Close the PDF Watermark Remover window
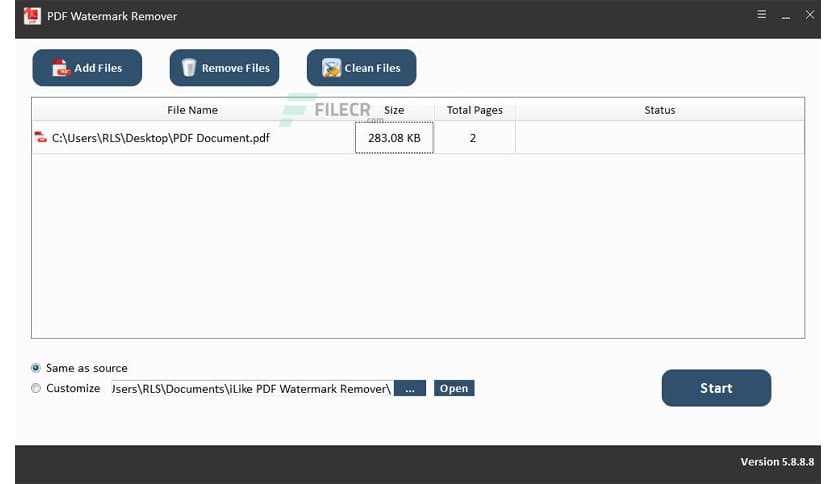Image resolution: width=836 pixels, height=484 pixels. pyautogui.click(x=810, y=15)
